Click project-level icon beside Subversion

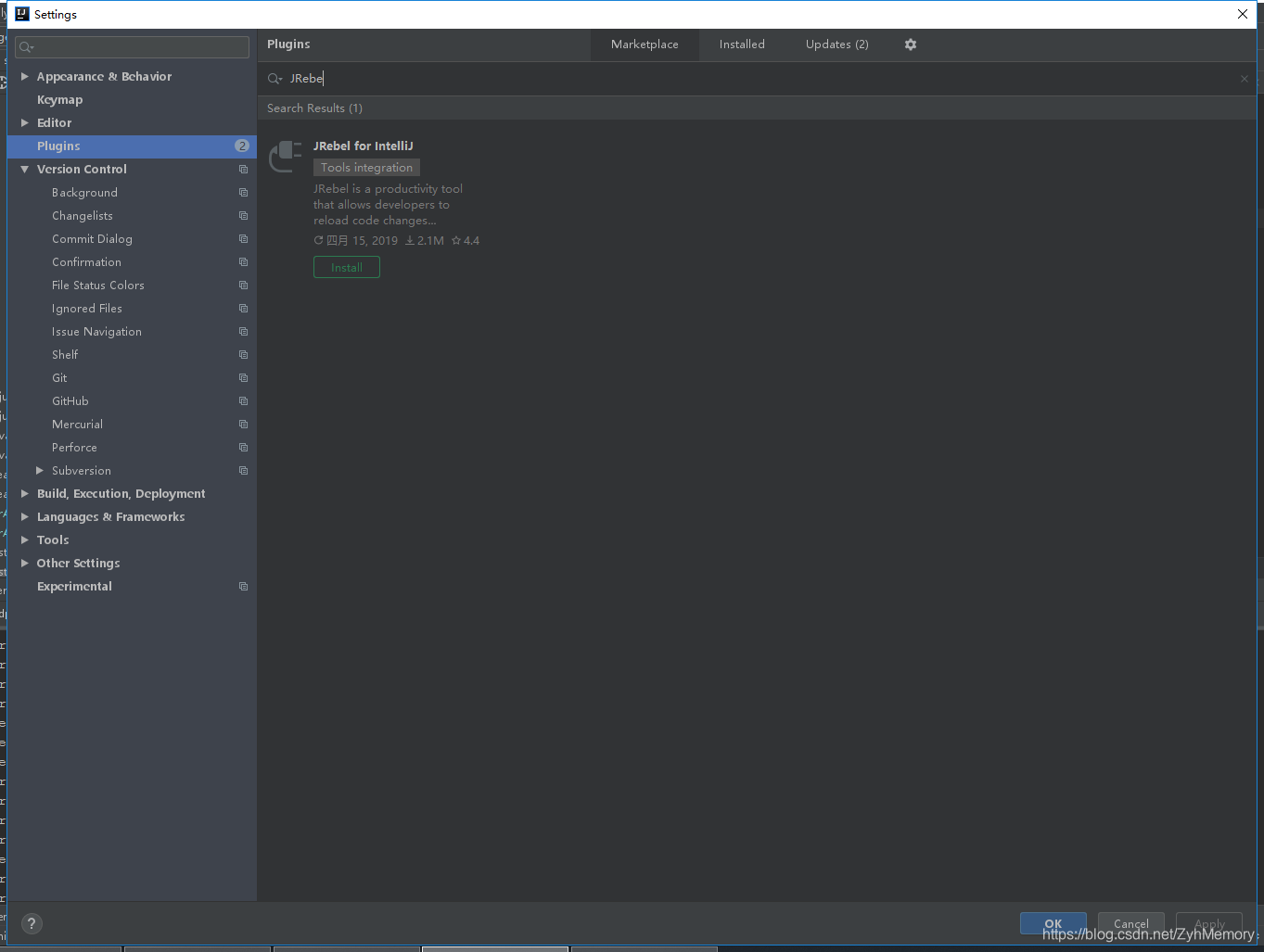tap(243, 471)
